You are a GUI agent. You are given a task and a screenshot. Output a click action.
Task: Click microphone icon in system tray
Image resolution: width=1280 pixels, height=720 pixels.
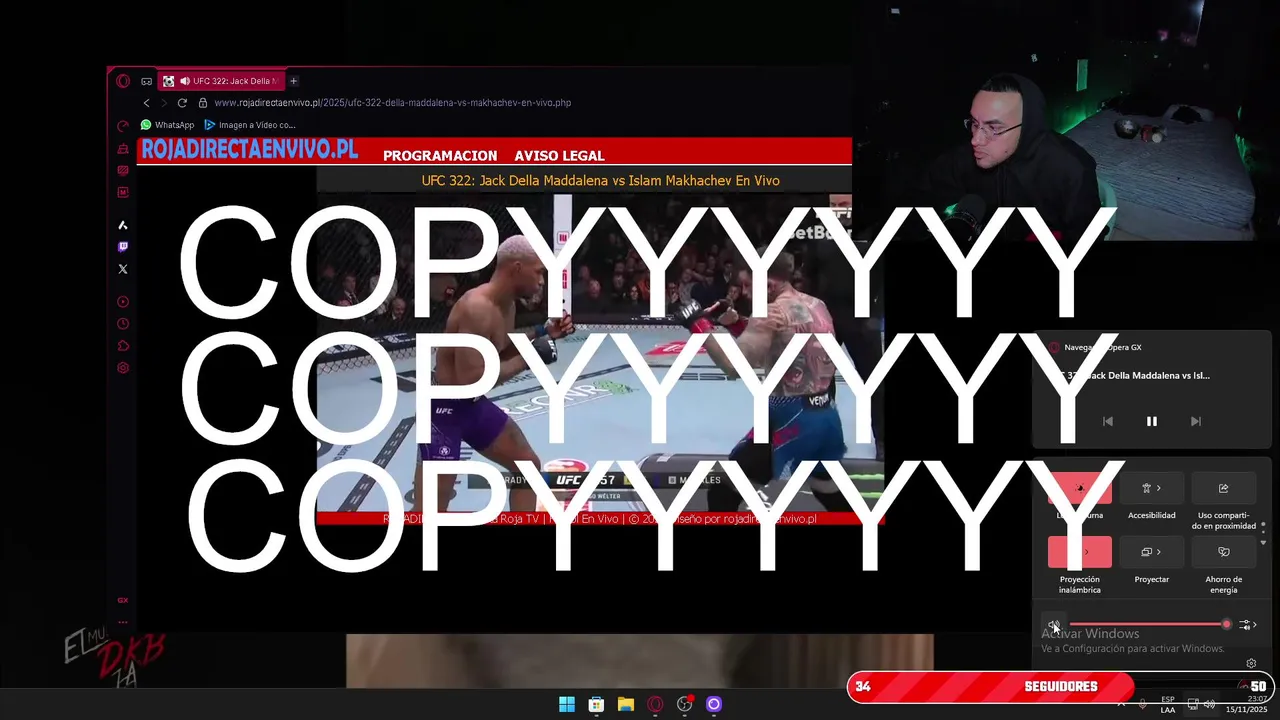(1141, 704)
